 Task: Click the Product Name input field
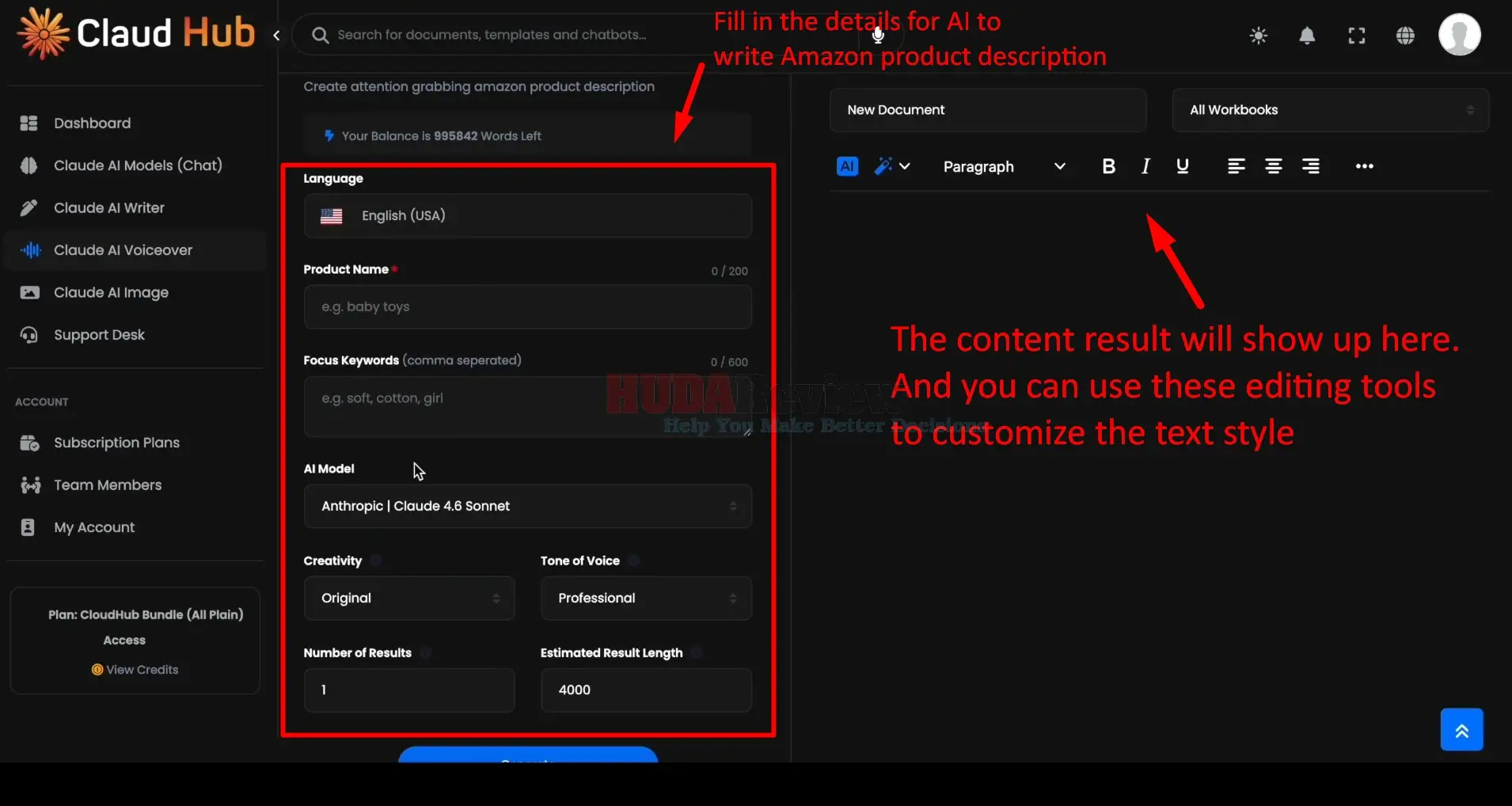pyautogui.click(x=528, y=306)
